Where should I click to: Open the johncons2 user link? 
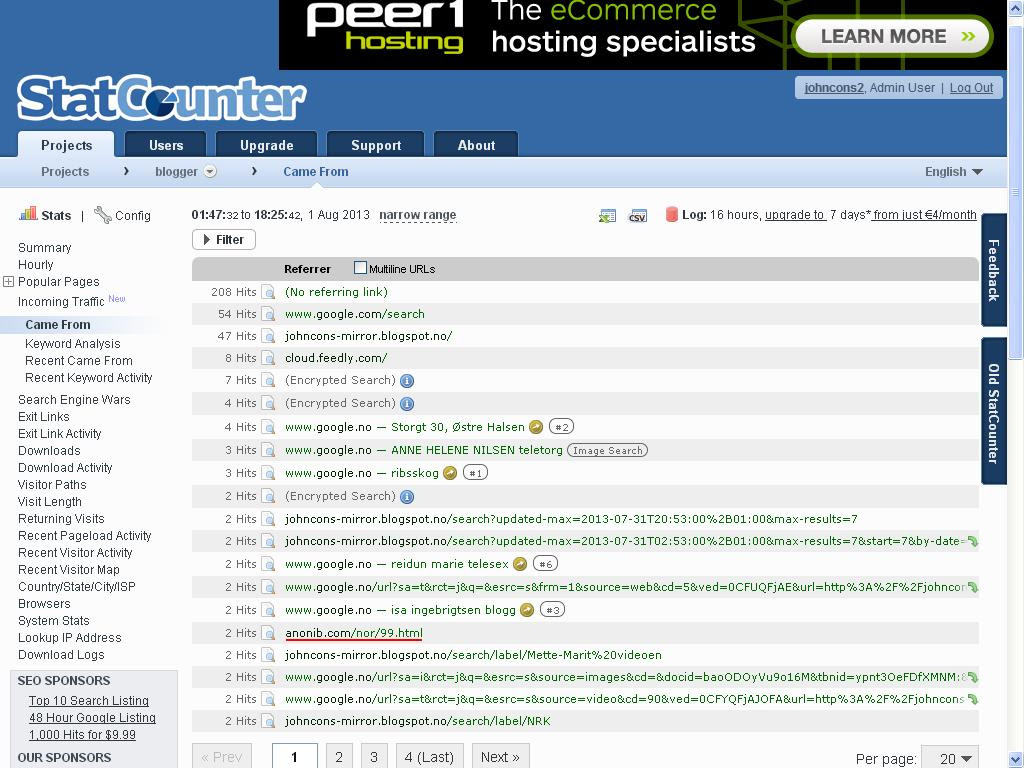[x=833, y=88]
